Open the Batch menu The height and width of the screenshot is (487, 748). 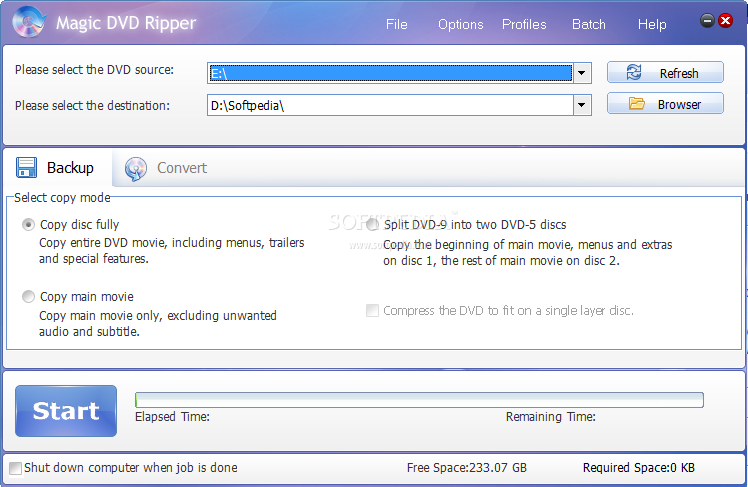(589, 24)
